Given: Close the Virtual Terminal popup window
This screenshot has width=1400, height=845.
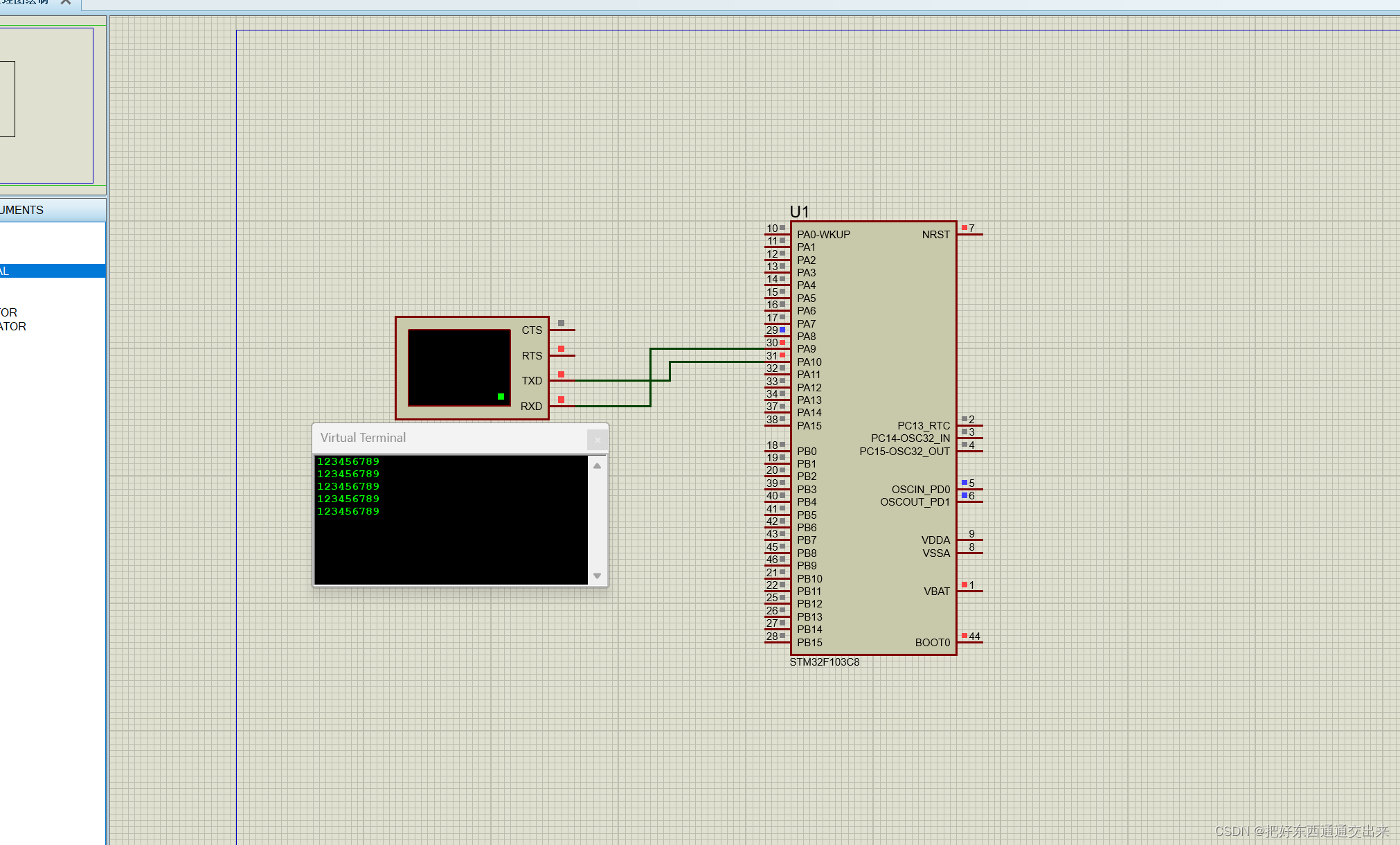Looking at the screenshot, I should pyautogui.click(x=596, y=439).
